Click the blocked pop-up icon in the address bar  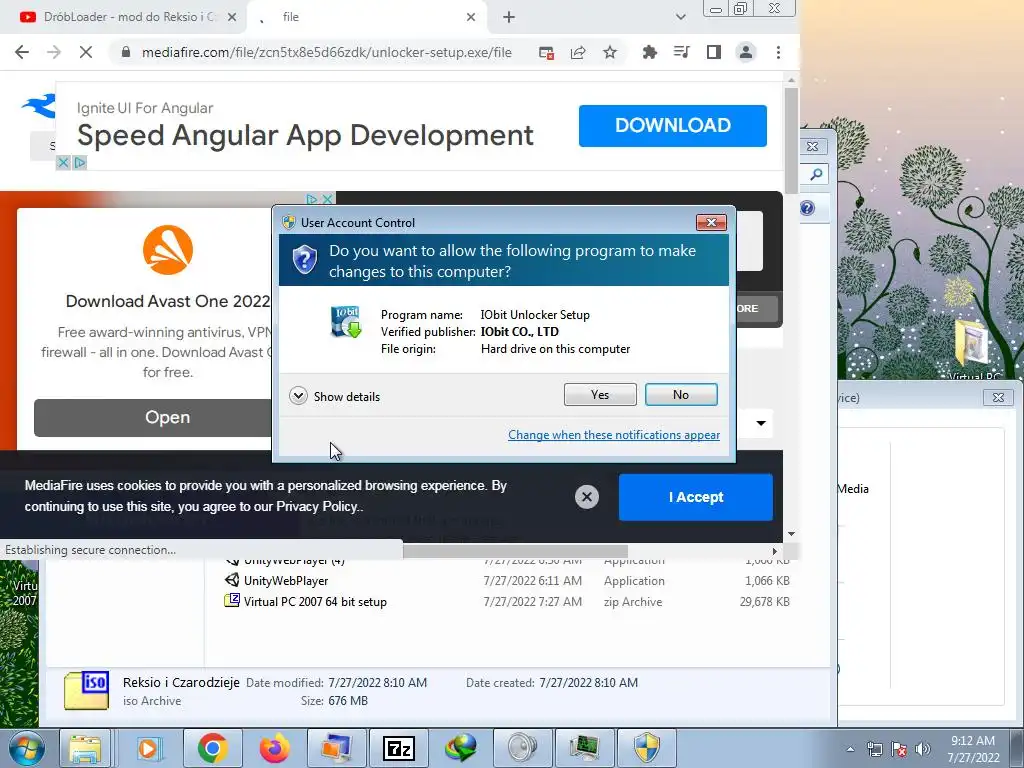546,53
